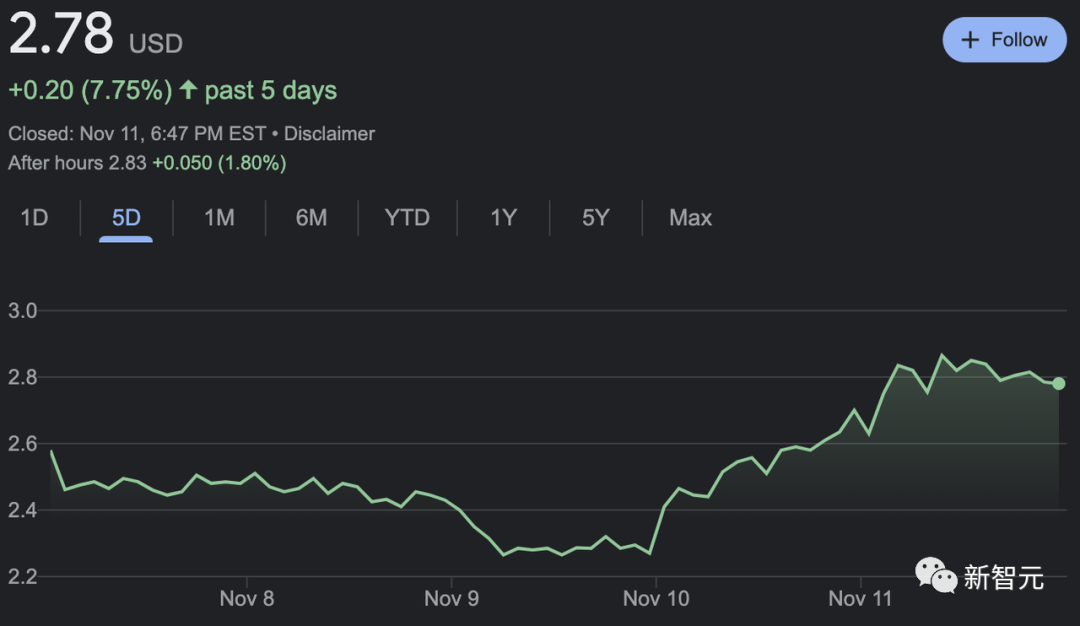Select the 5D time range tab
Screen dimensions: 1080x626
pos(126,218)
